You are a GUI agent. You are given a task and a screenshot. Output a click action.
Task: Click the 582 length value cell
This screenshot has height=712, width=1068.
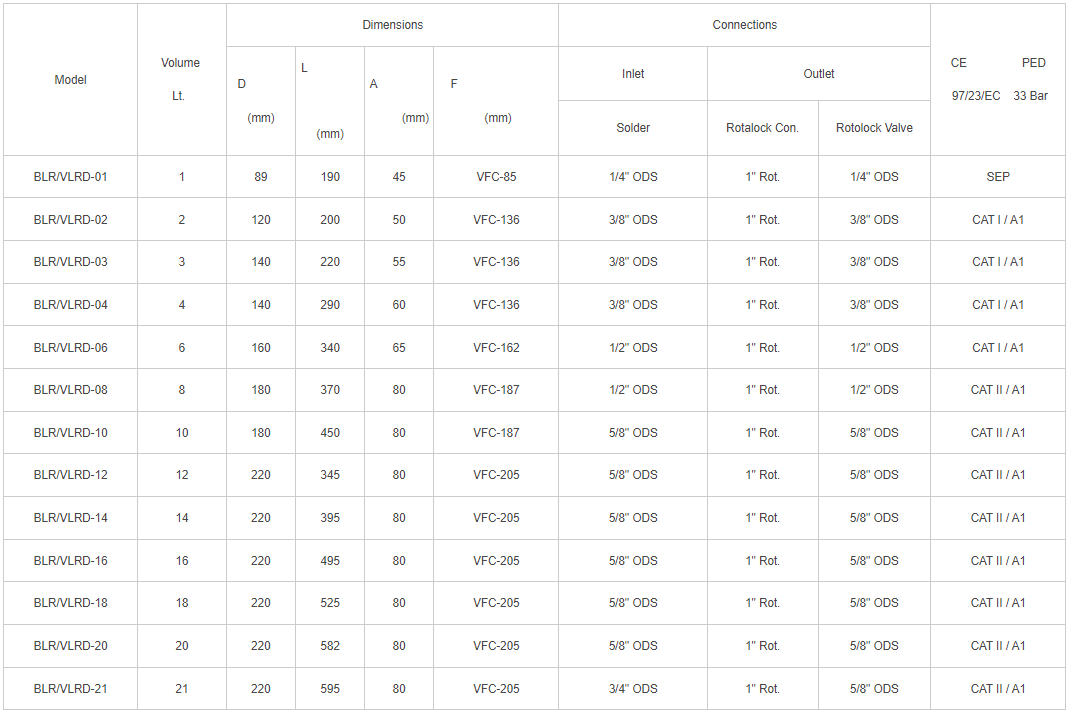(330, 646)
